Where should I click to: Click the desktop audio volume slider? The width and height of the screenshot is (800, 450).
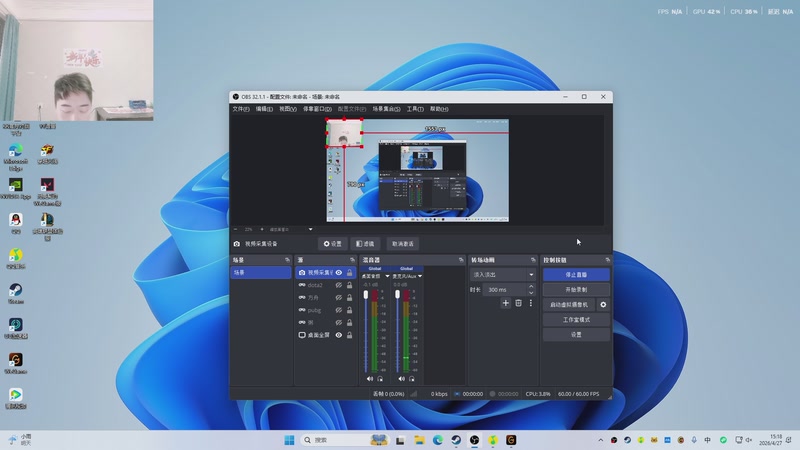[367, 330]
